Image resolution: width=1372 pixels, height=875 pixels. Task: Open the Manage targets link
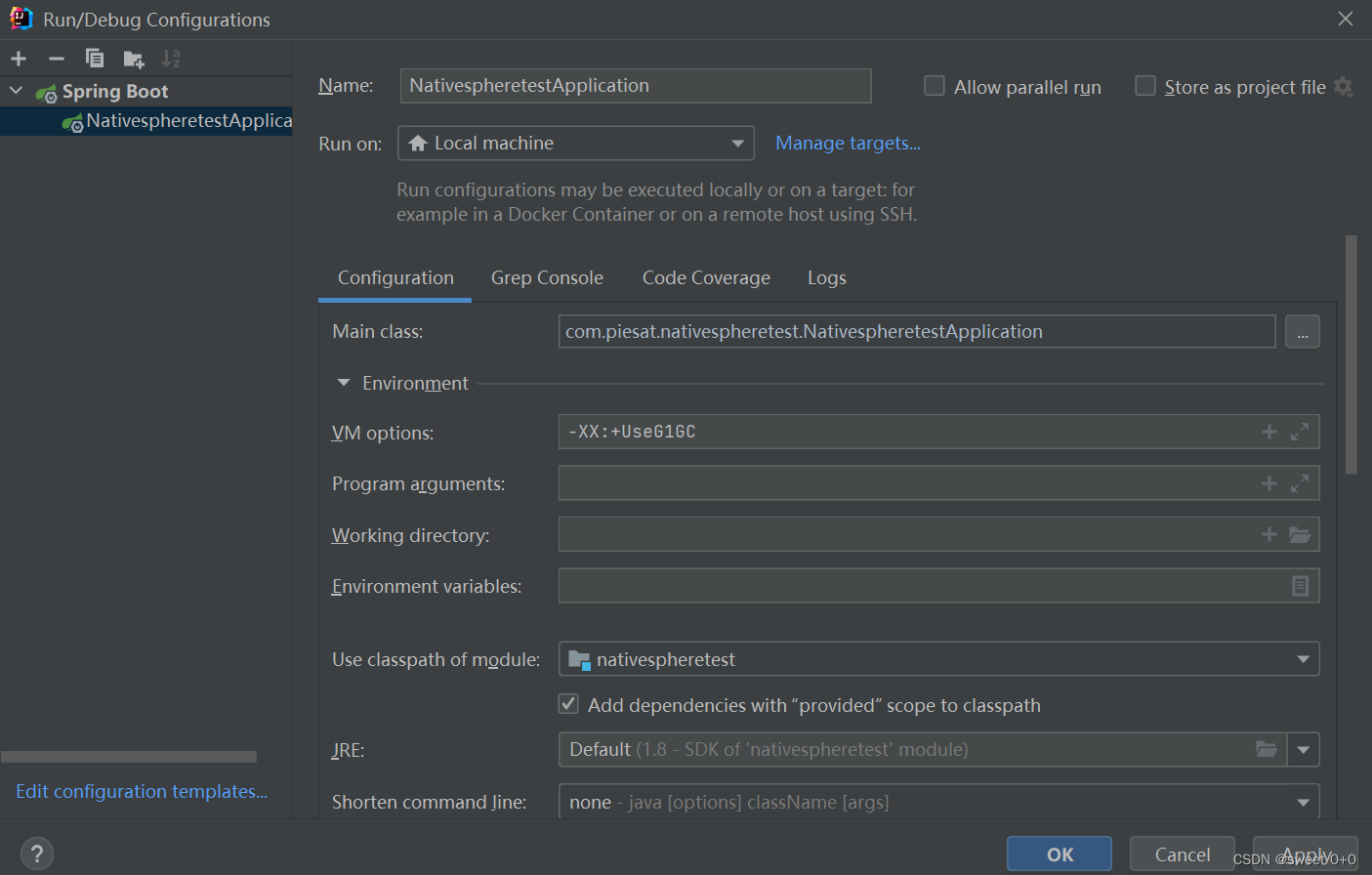click(x=848, y=144)
